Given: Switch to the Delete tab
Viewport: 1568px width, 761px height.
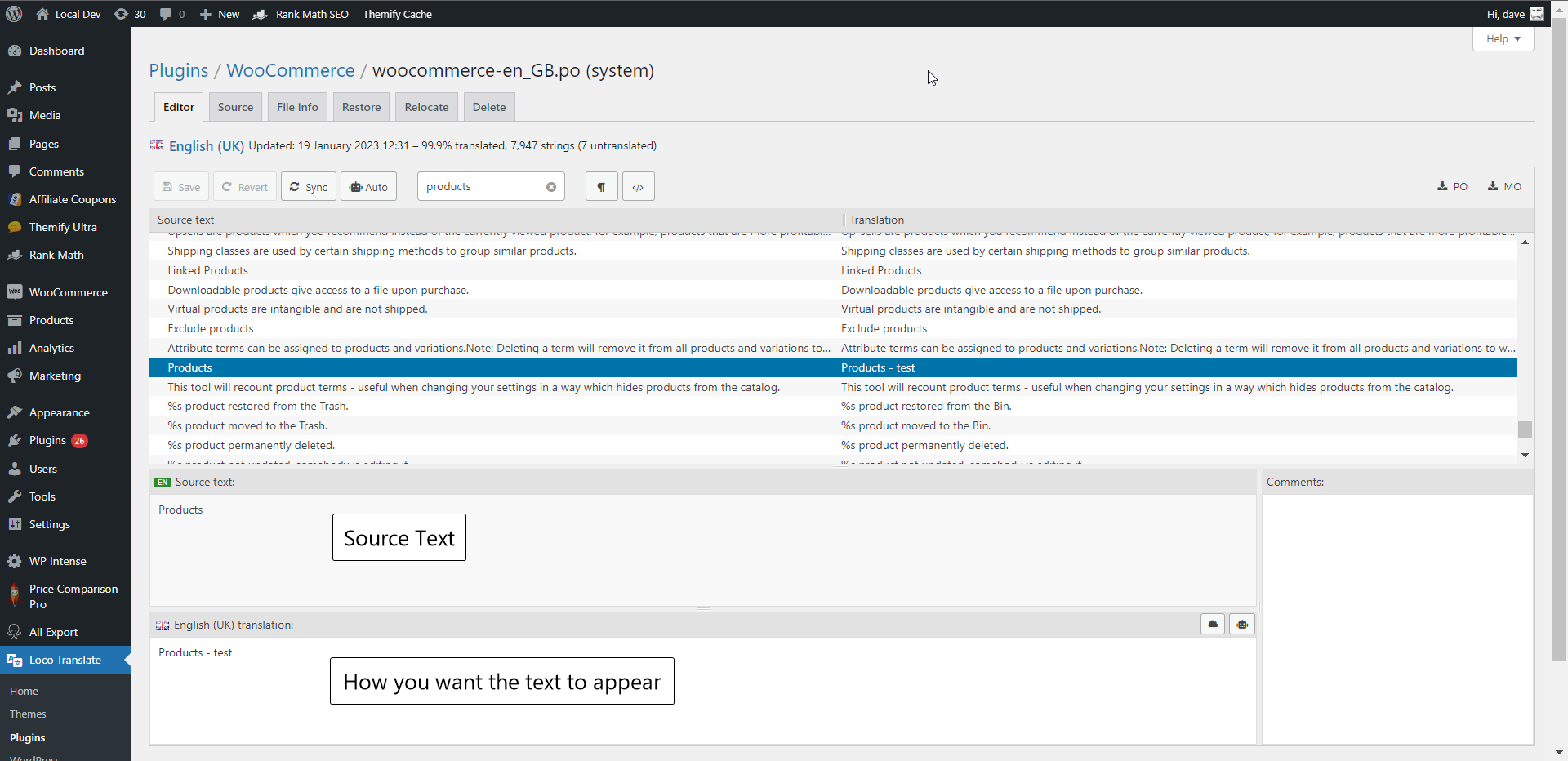Looking at the screenshot, I should 489,107.
